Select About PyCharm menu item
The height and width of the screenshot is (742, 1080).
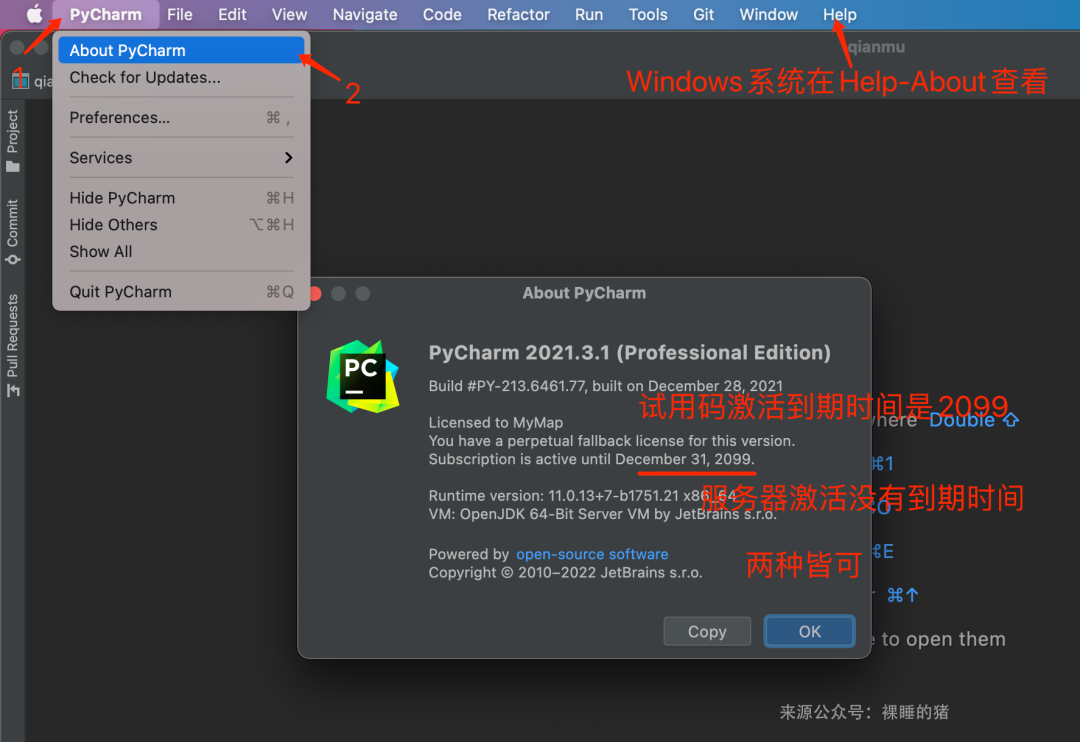[181, 50]
